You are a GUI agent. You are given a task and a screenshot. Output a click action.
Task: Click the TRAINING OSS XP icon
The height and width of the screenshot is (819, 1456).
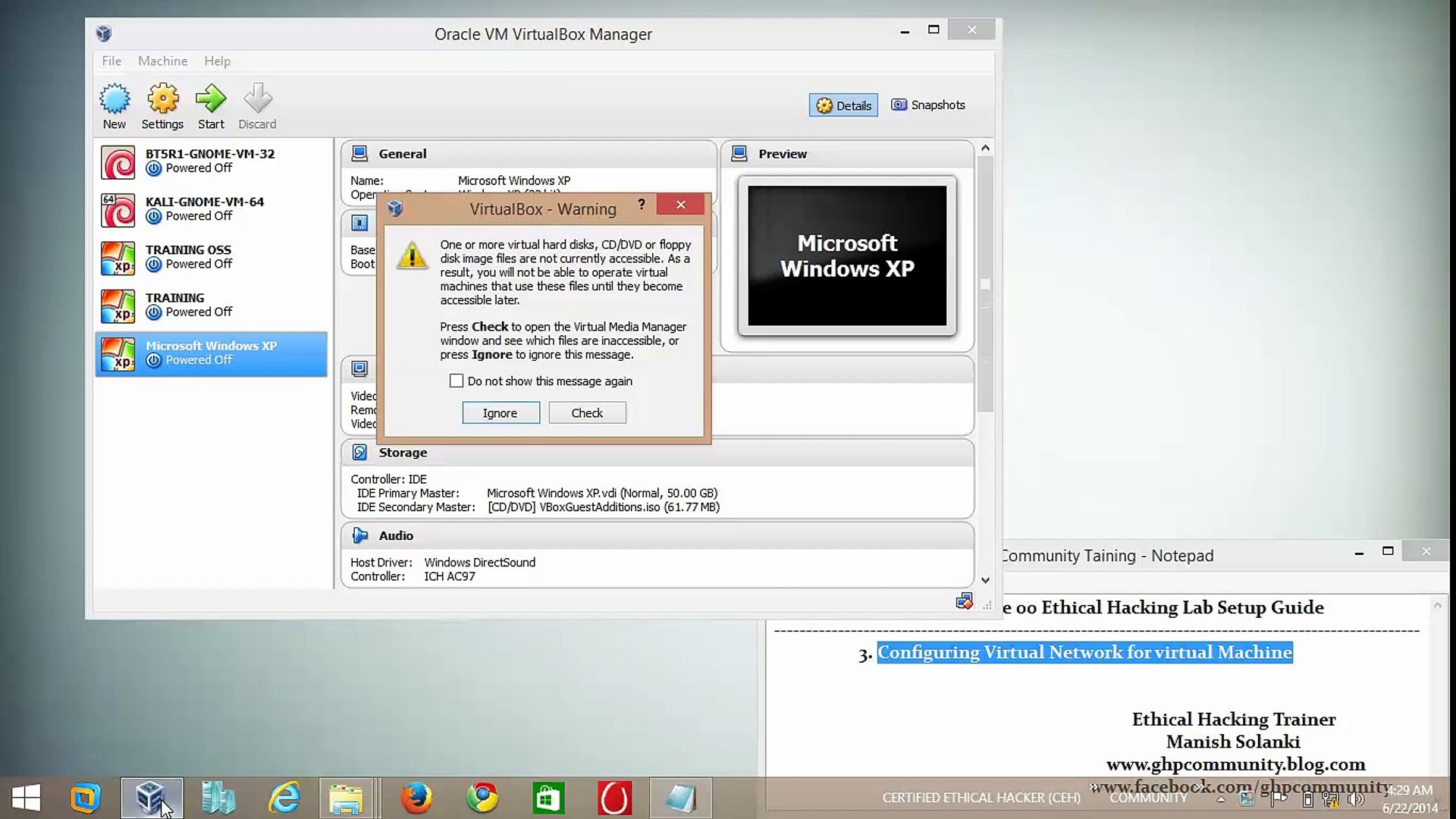coord(118,258)
